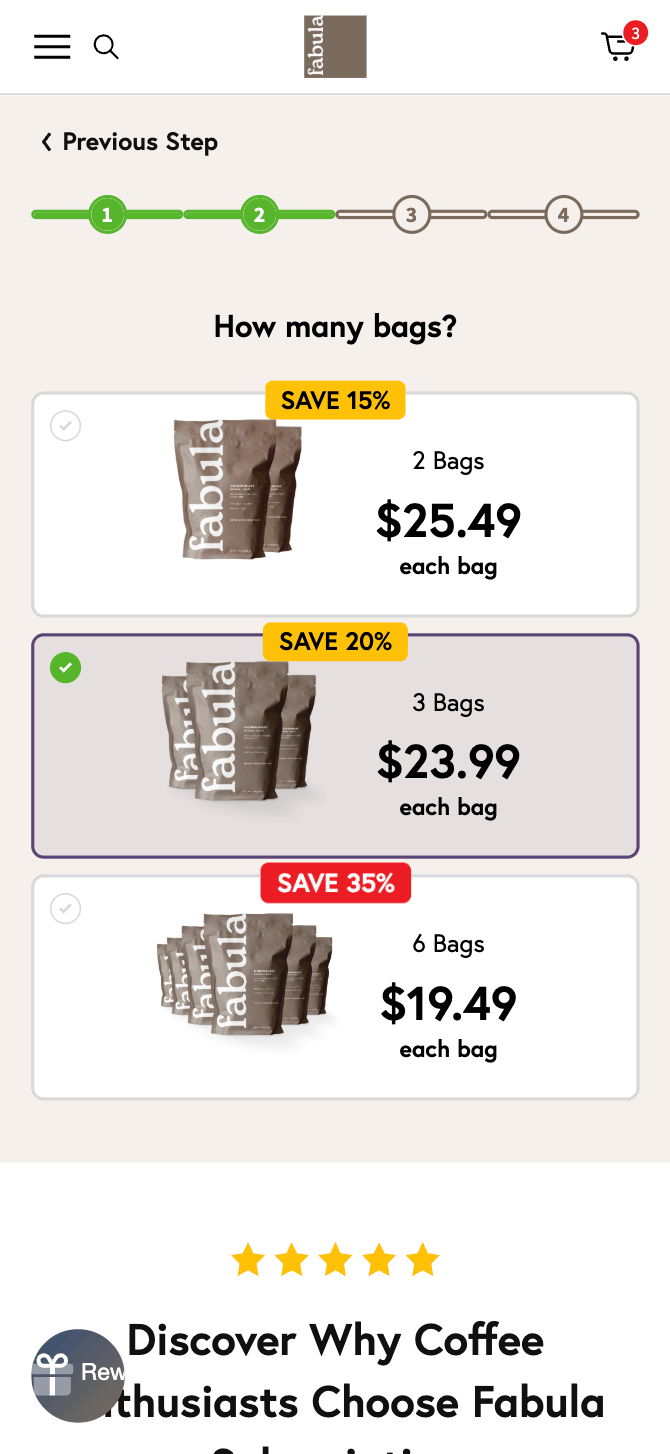The image size is (670, 1454).
Task: Go to step 2 in progress bar
Action: [259, 214]
